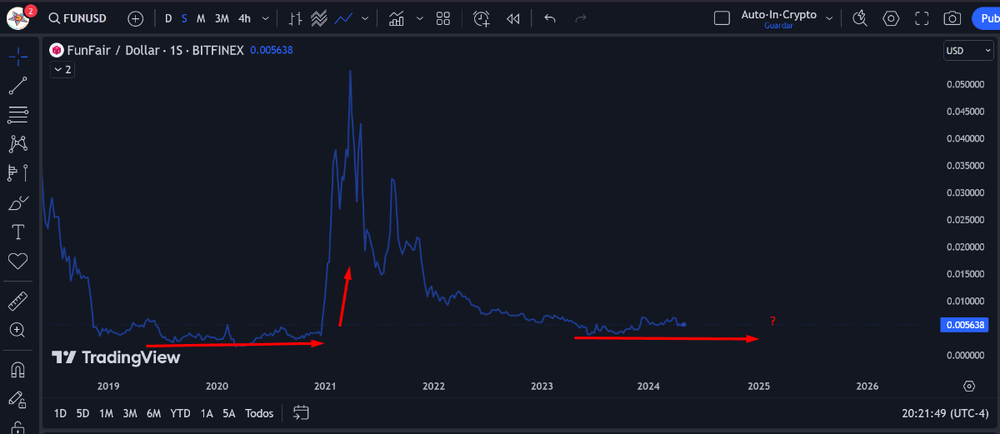Image resolution: width=1000 pixels, height=434 pixels.
Task: Toggle the layout square checkbox beside Auto-In-Crypto
Action: pos(722,18)
